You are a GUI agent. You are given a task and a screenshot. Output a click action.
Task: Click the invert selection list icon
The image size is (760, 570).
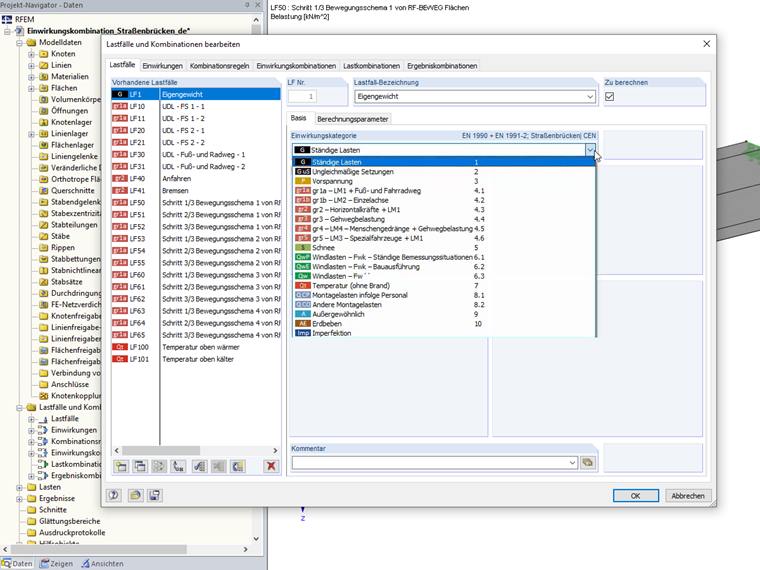(x=238, y=466)
